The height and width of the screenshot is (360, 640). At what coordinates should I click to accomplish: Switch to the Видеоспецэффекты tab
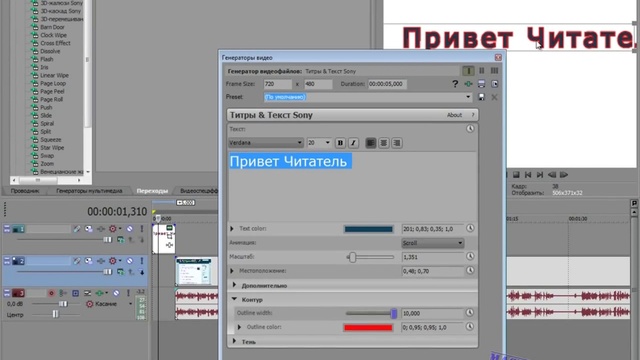198,191
